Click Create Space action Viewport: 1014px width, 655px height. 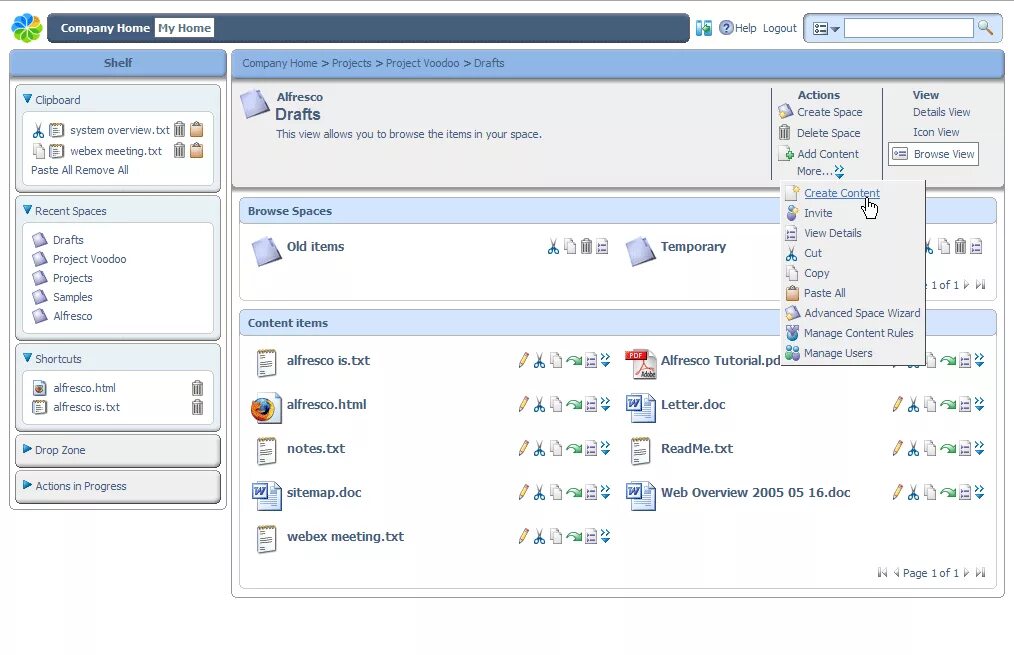click(829, 112)
